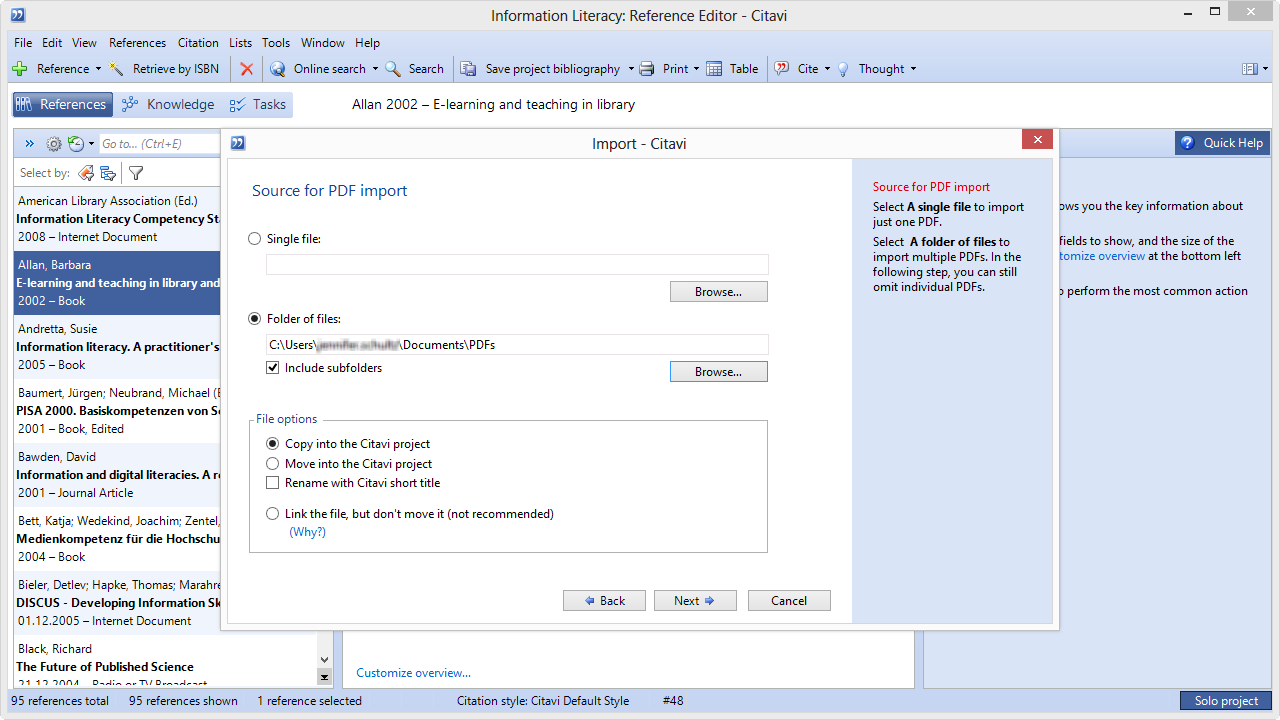Click the Search magnifier icon
This screenshot has height=720, width=1280.
[393, 69]
